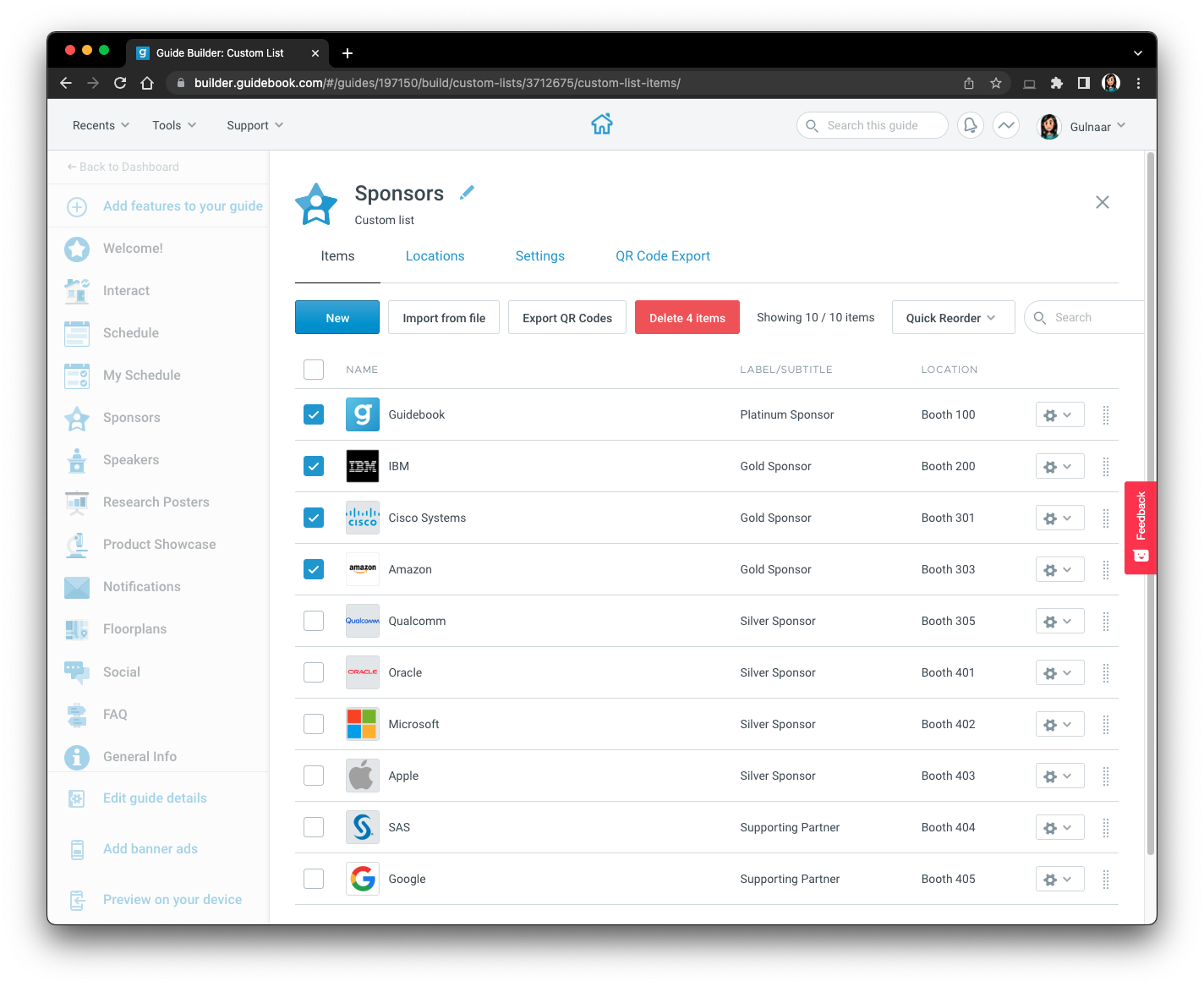Select Sponsors in the sidebar
Viewport: 1204px width, 987px height.
pyautogui.click(x=132, y=418)
